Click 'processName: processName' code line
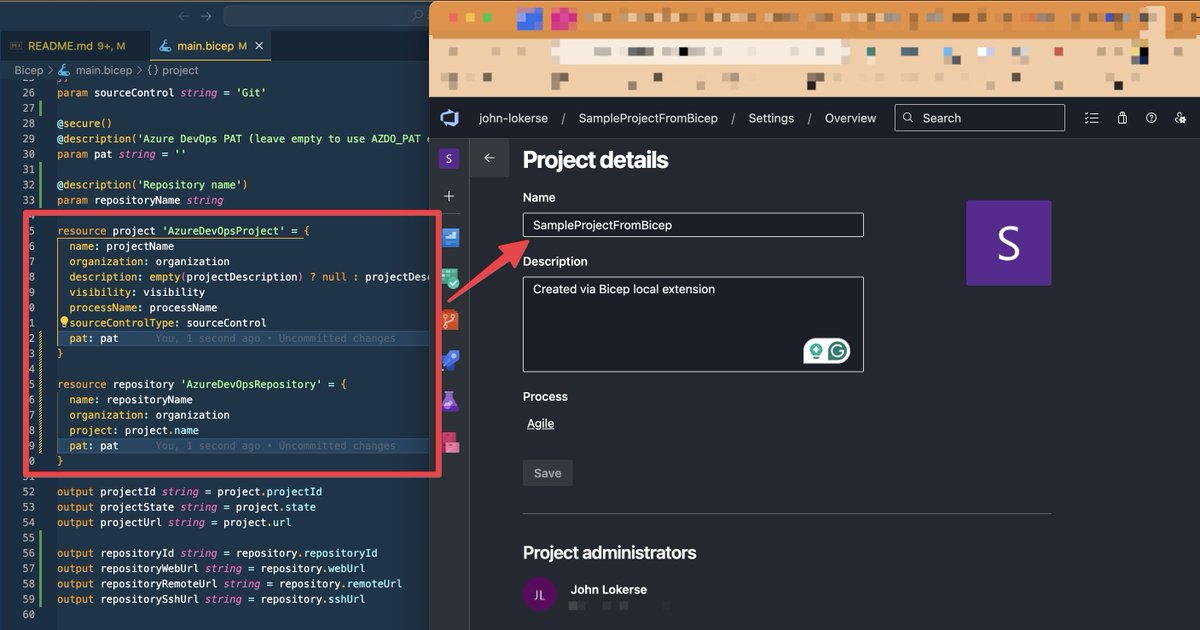 (143, 308)
